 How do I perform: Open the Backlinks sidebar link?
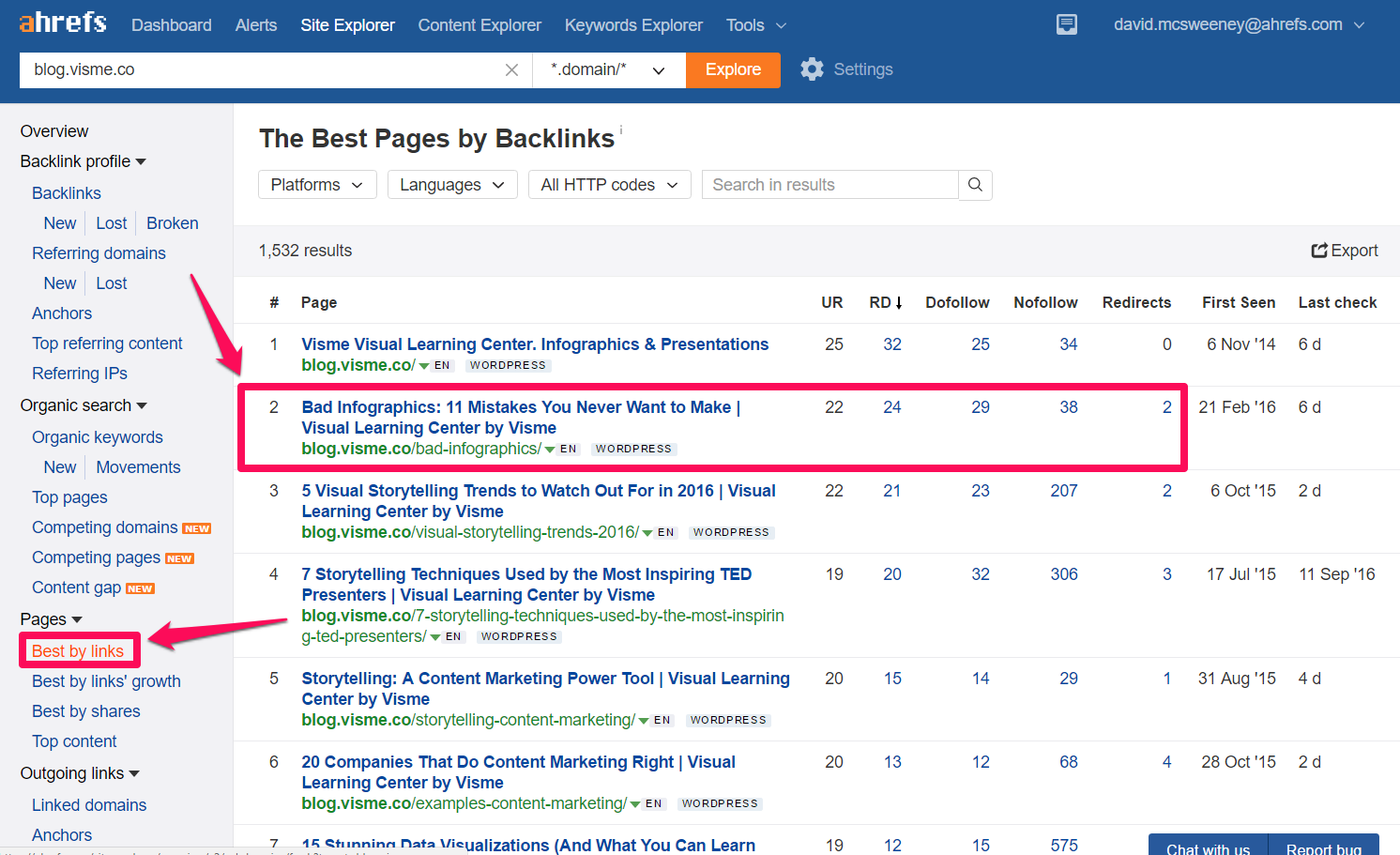(x=67, y=193)
